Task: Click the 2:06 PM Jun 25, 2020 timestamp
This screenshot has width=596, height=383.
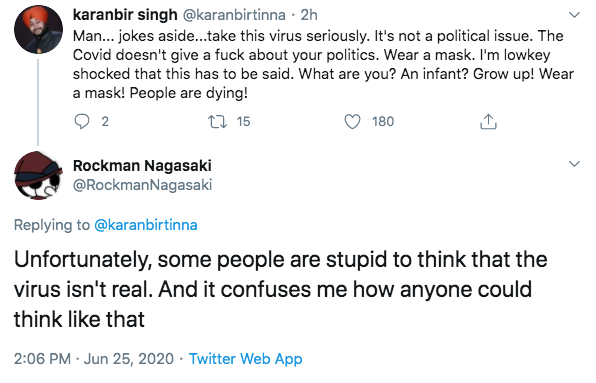Action: coord(94,359)
